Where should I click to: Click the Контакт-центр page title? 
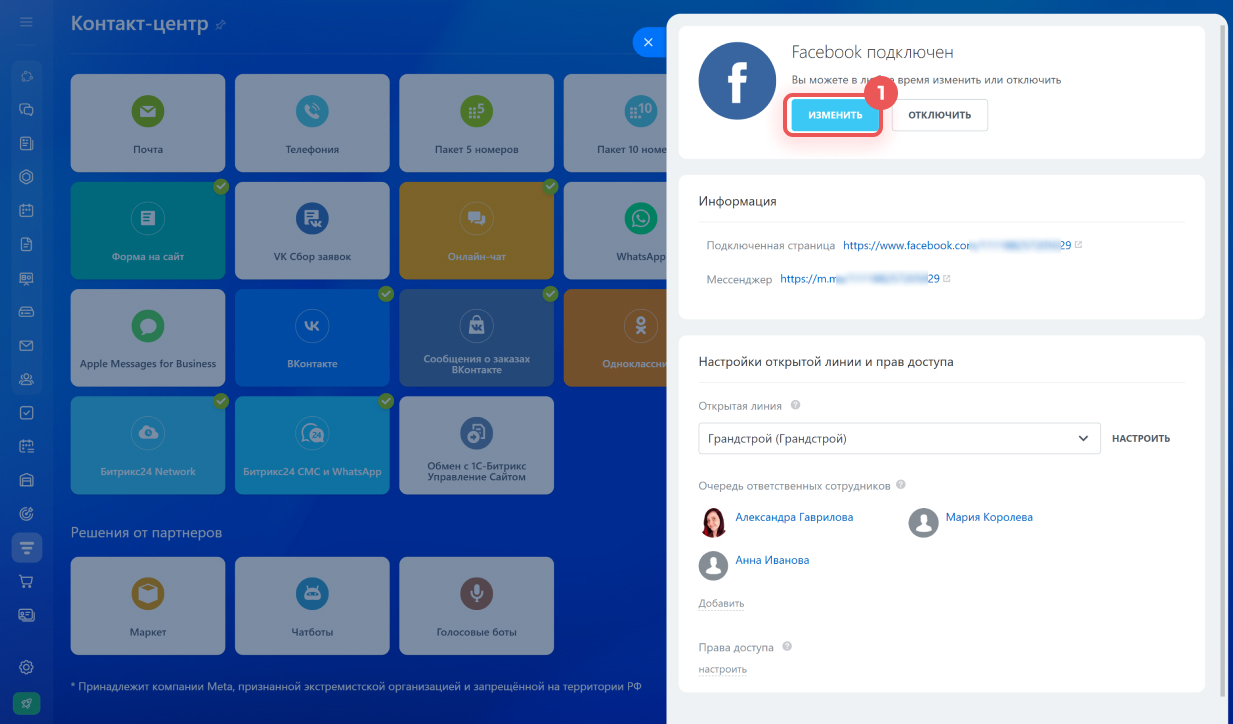[140, 23]
